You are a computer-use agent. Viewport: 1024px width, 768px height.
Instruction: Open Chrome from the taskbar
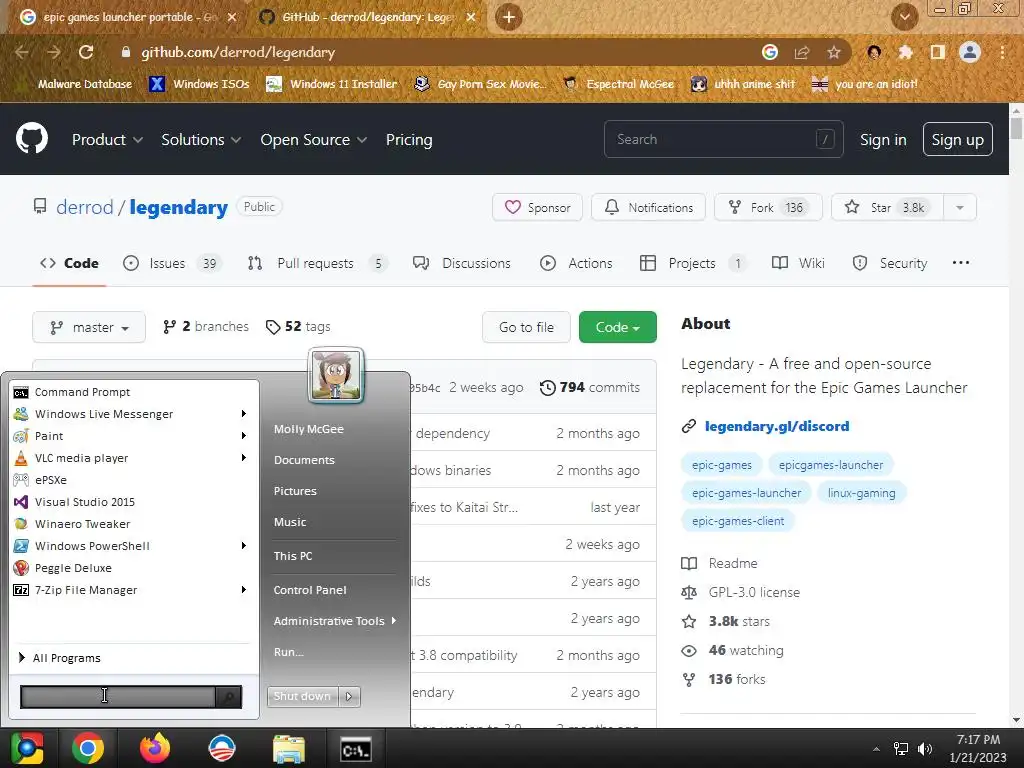88,748
